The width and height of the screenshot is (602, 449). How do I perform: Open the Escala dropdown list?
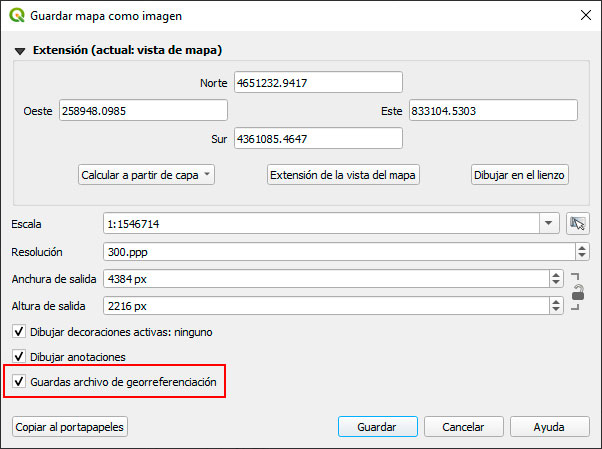549,224
